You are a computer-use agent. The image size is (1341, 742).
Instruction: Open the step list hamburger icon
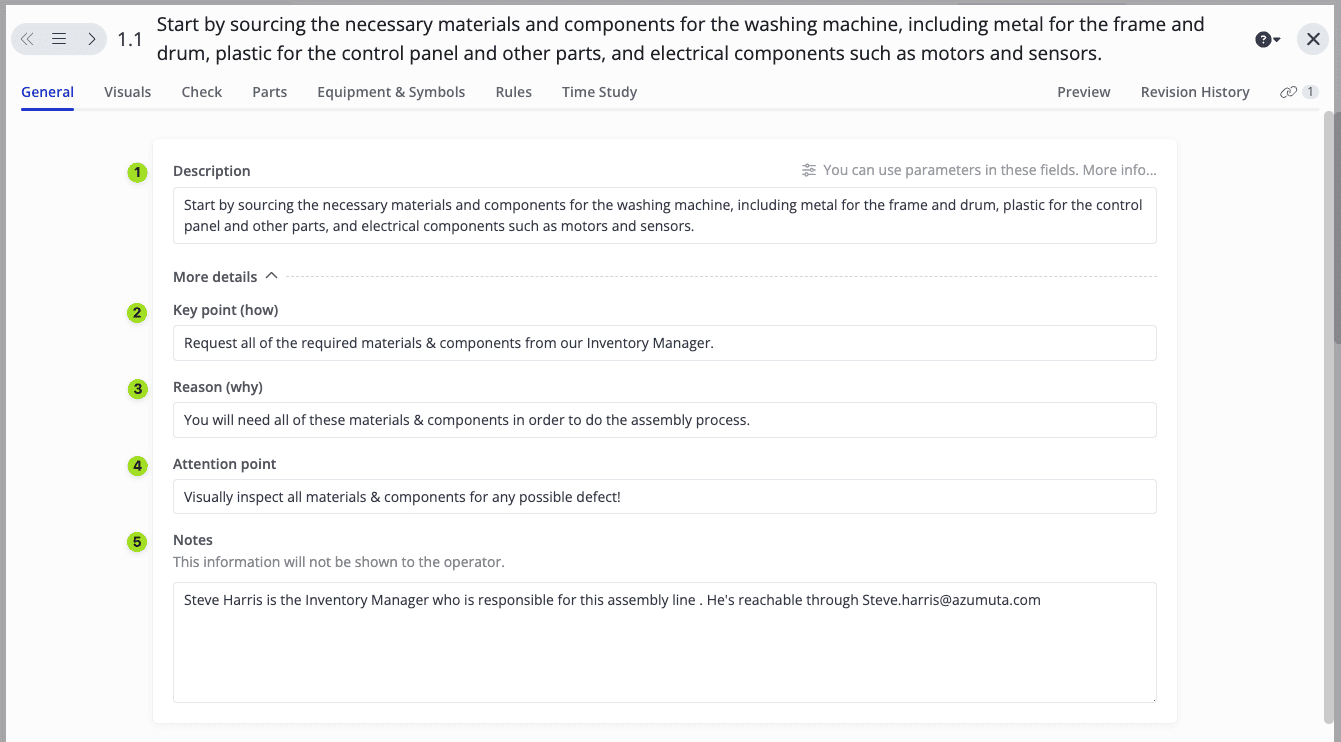tap(59, 39)
